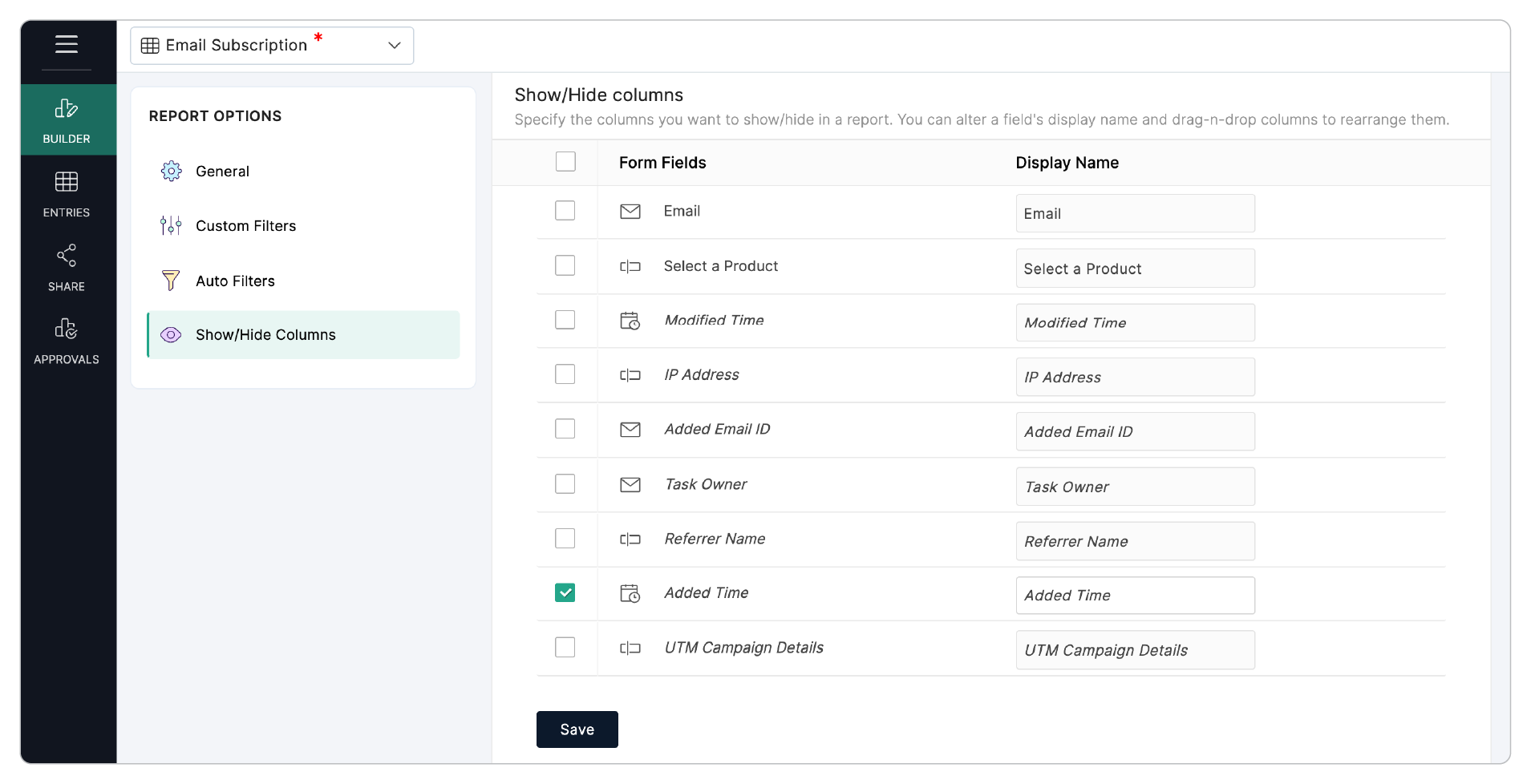Open the Share icon in sidebar
Image resolution: width=1531 pixels, height=784 pixels.
(x=67, y=256)
